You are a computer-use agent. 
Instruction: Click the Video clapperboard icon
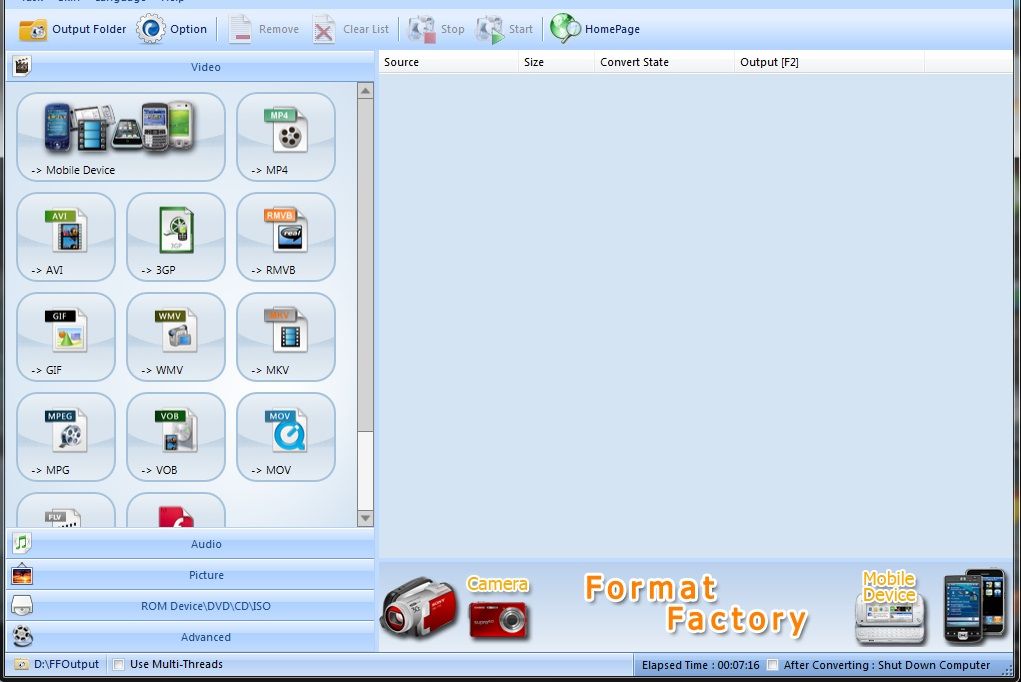coord(21,66)
